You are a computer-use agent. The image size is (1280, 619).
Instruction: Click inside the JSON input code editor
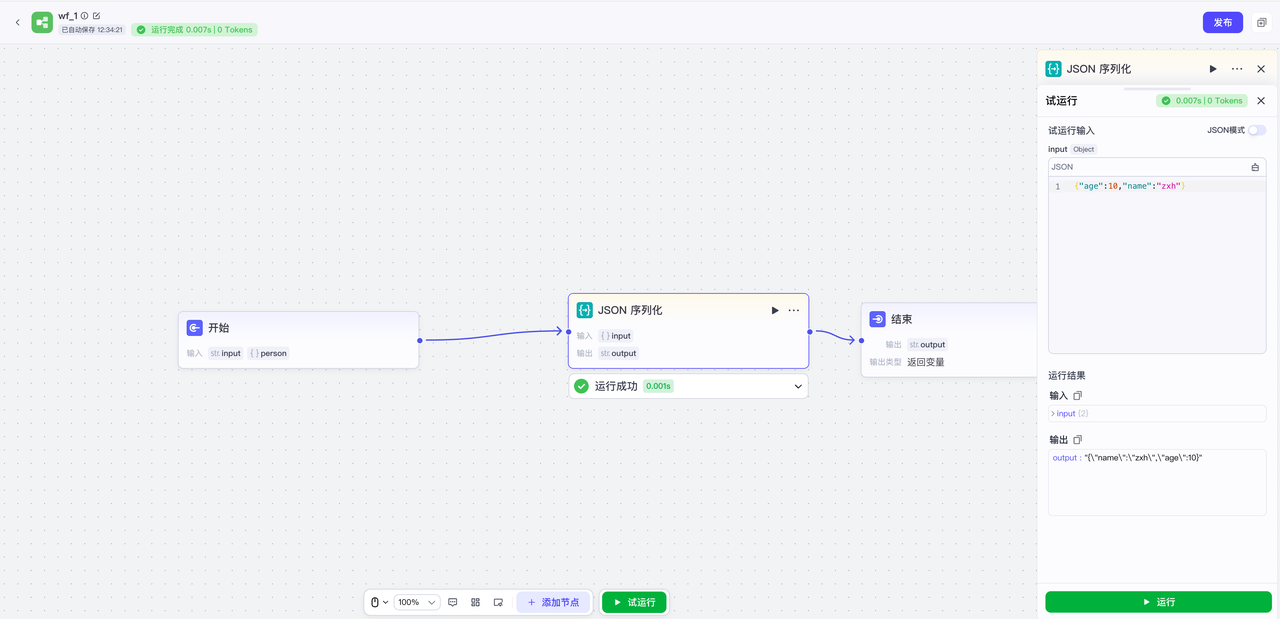point(1156,260)
